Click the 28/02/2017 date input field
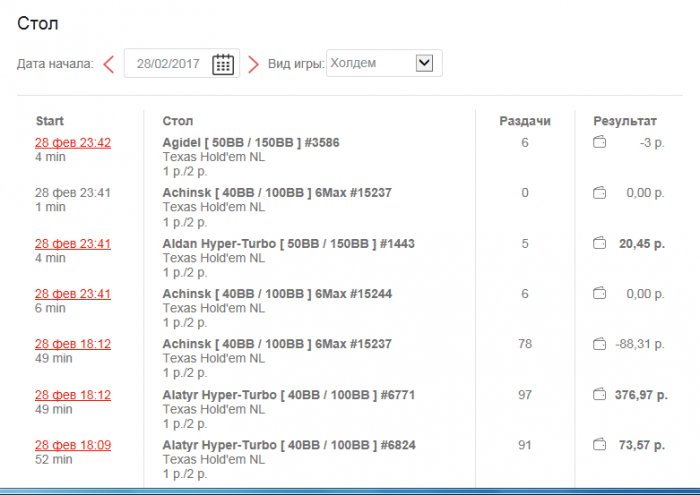Viewport: 700px width, 495px height. coord(168,64)
